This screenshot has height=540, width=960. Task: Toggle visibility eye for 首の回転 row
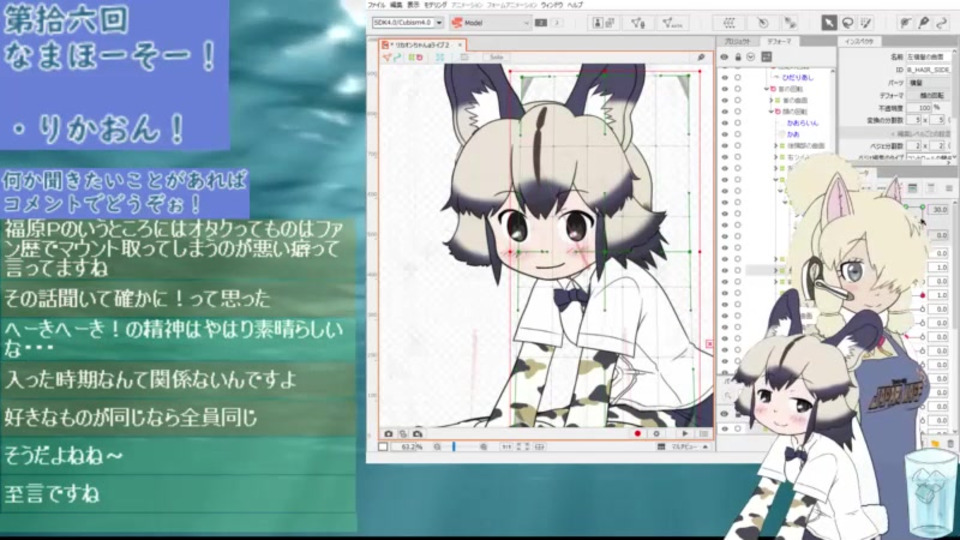tap(725, 89)
